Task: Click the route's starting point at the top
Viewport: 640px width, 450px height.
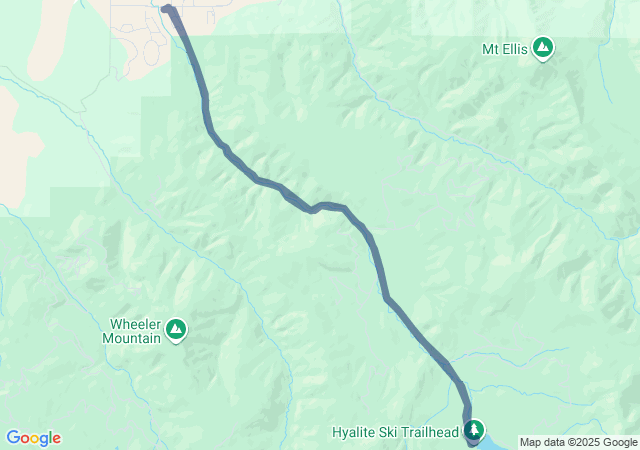Action: tap(166, 9)
